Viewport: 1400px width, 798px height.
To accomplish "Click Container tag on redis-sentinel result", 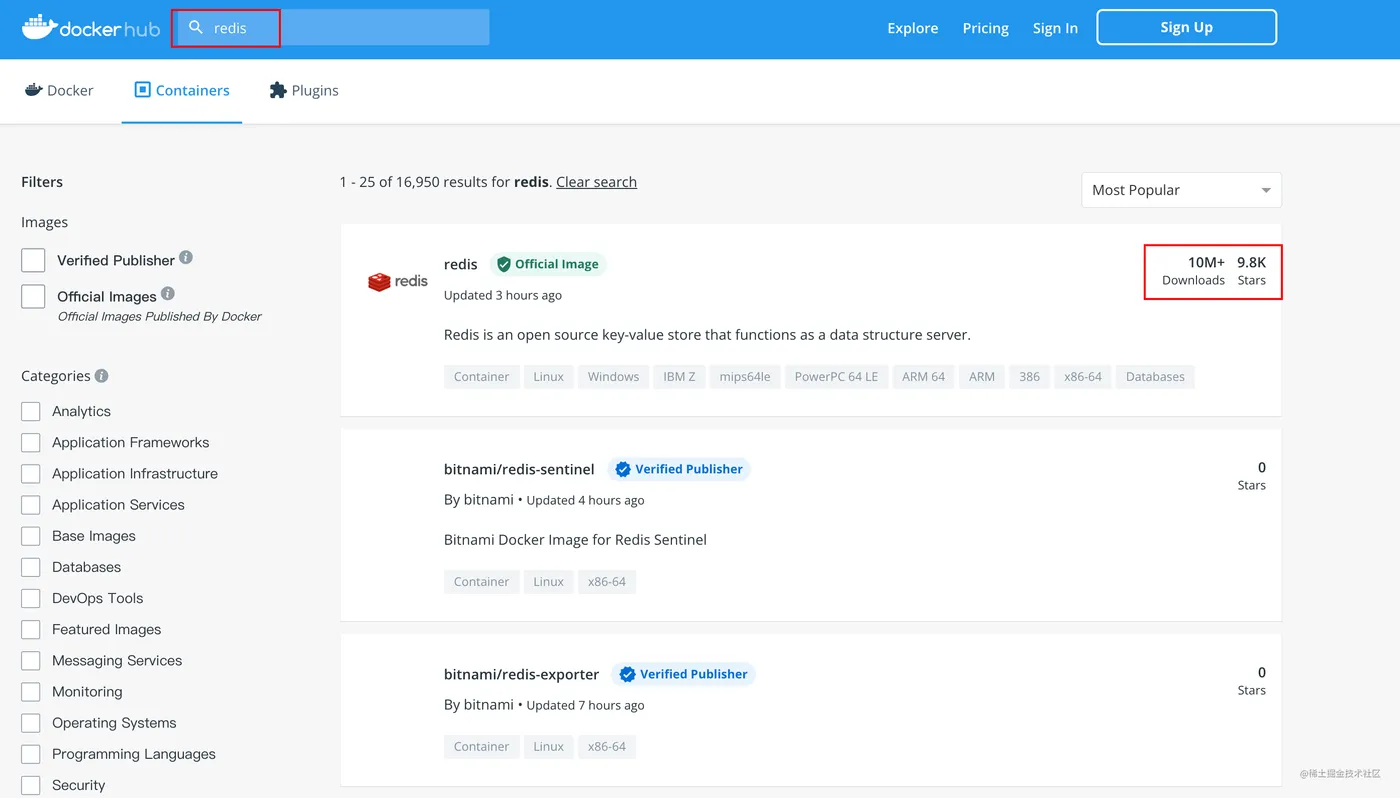I will click(482, 582).
